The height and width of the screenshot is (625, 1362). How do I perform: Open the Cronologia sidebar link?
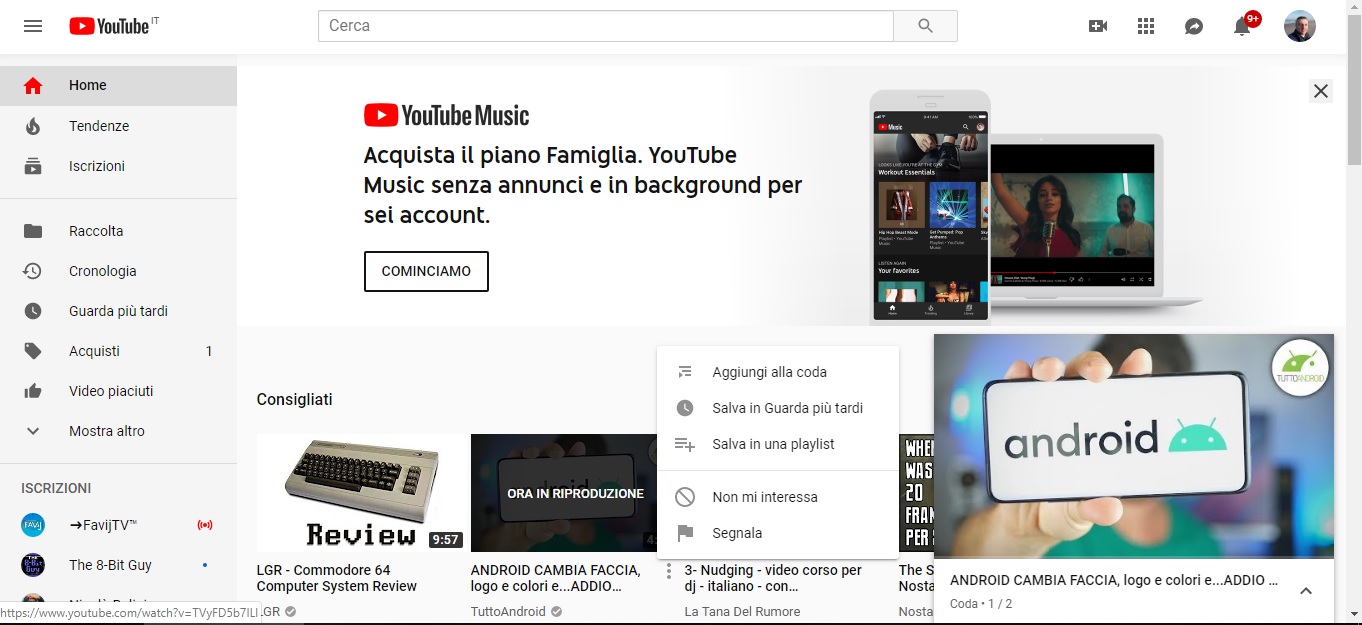click(118, 271)
